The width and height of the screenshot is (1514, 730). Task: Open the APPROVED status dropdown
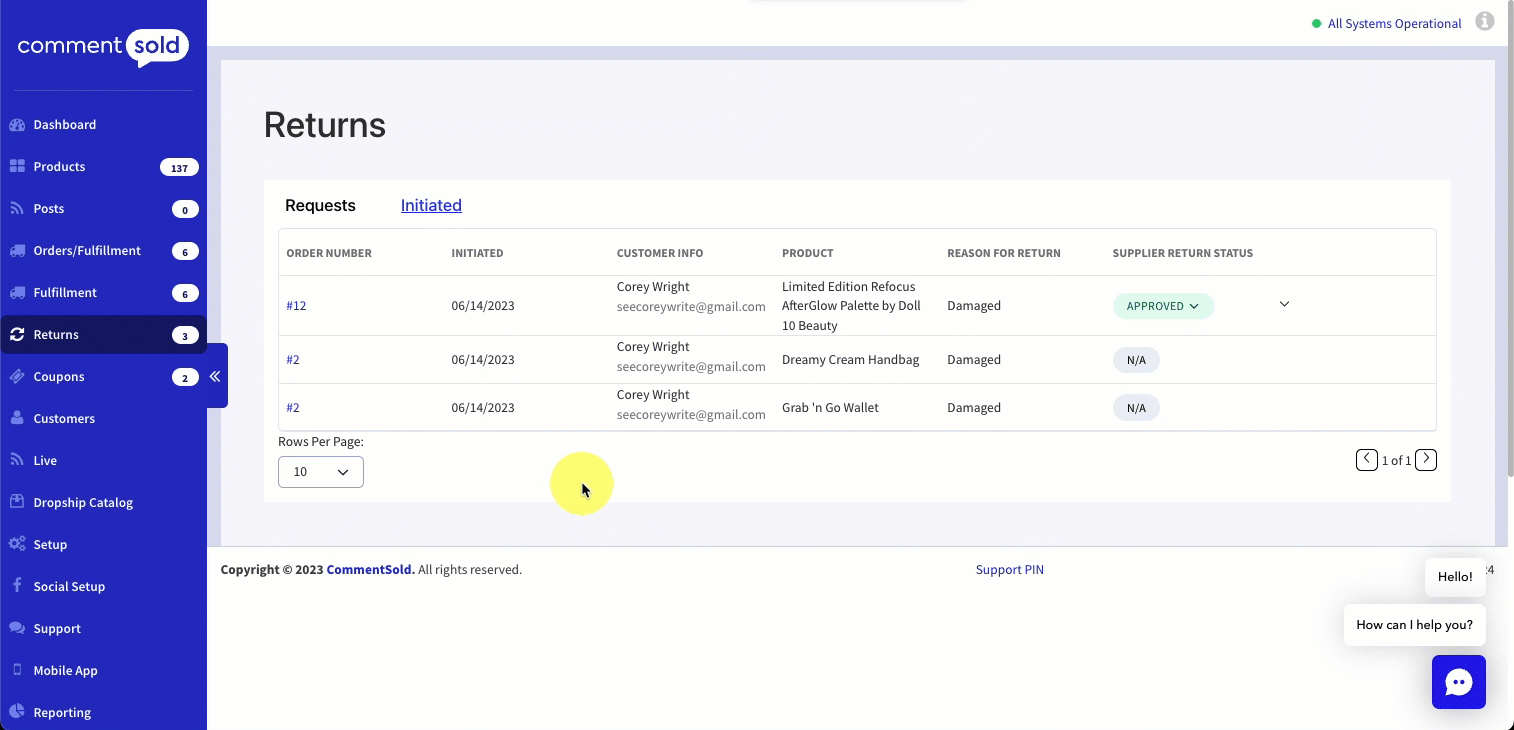(x=1163, y=306)
